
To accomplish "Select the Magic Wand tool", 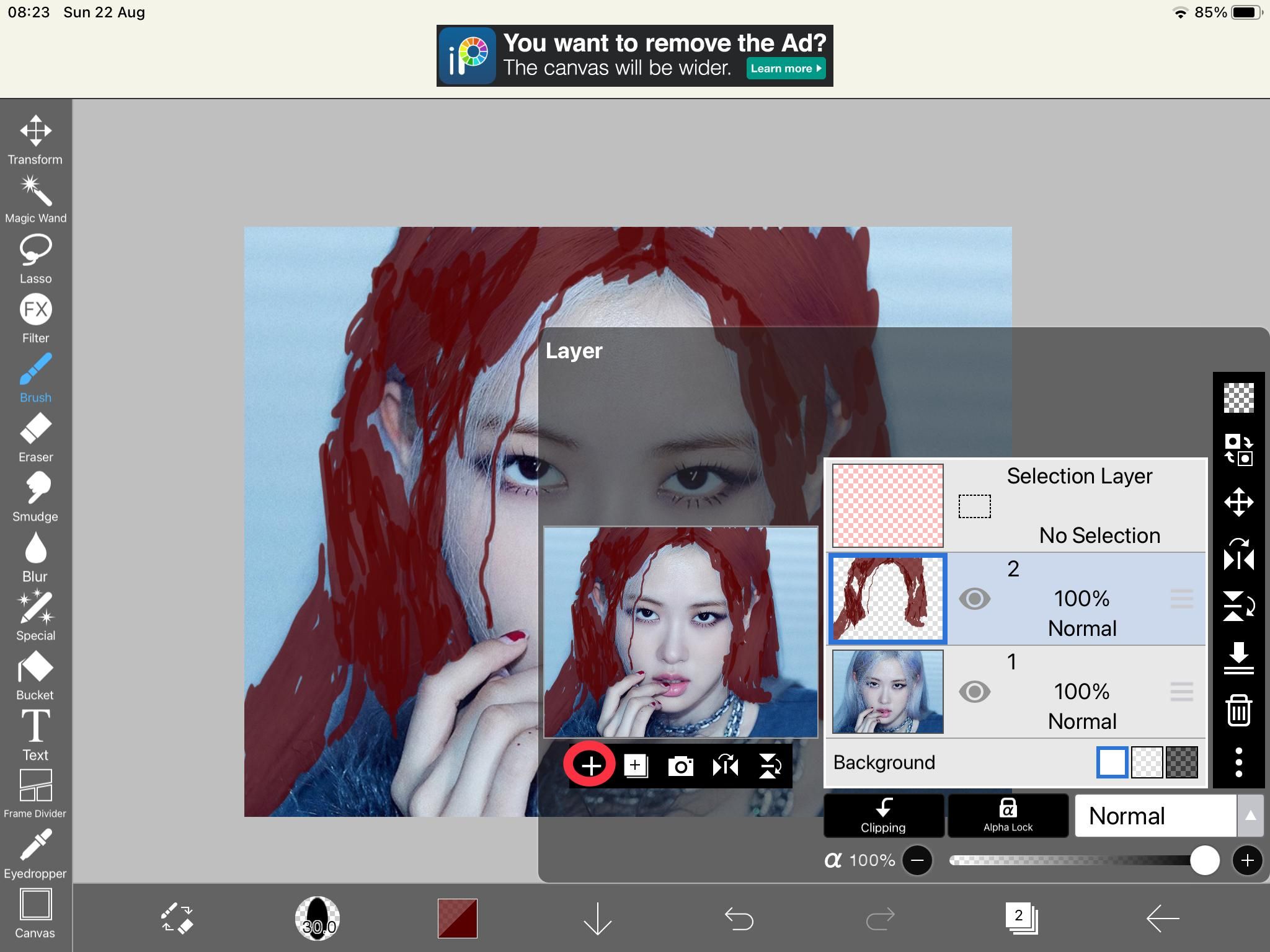I will coord(35,192).
